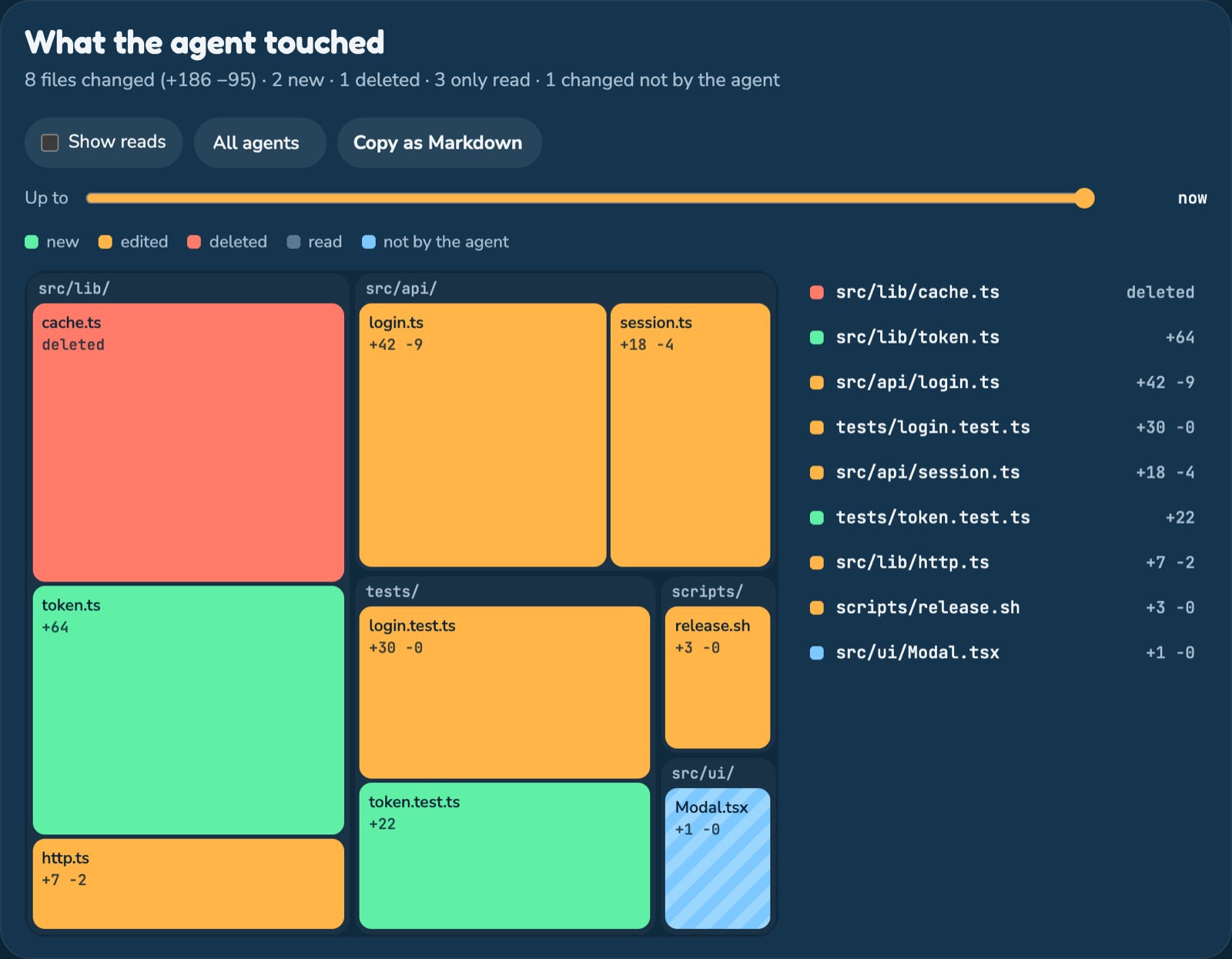Click the tests/ group header
This screenshot has width=1232, height=959.
(x=392, y=592)
